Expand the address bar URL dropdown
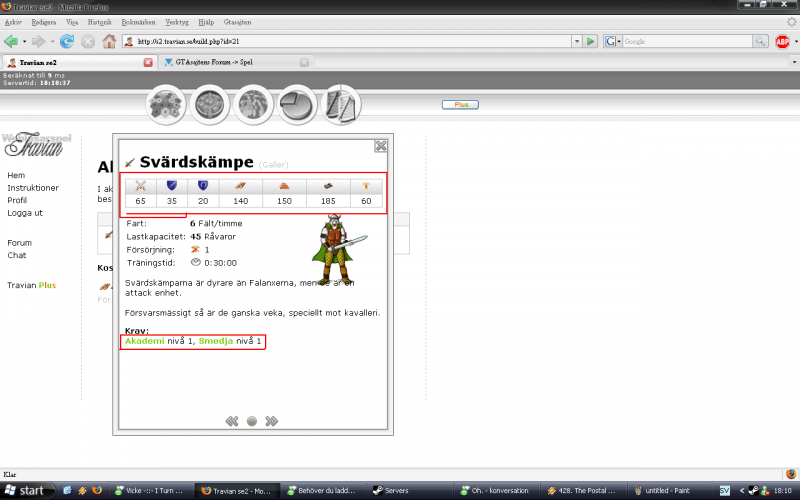The image size is (800, 500). [x=577, y=41]
